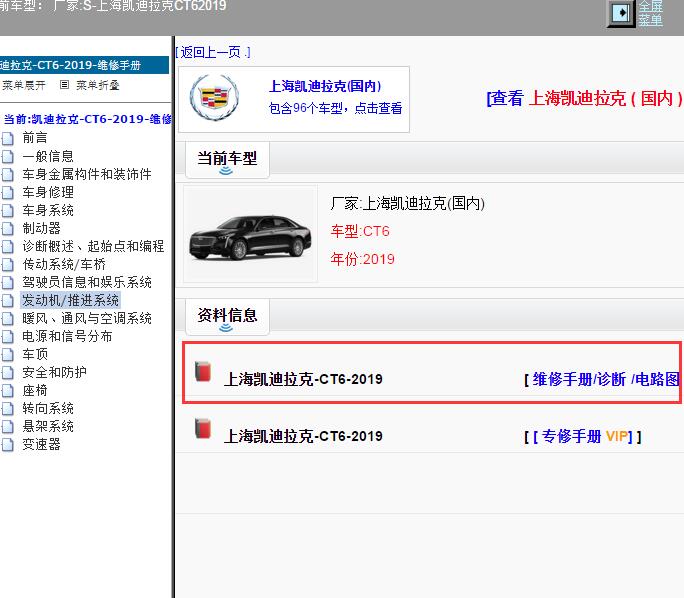684x598 pixels.
Task: Click 厂家:上海凯迪拉克(国内) text
Action: coord(407,203)
